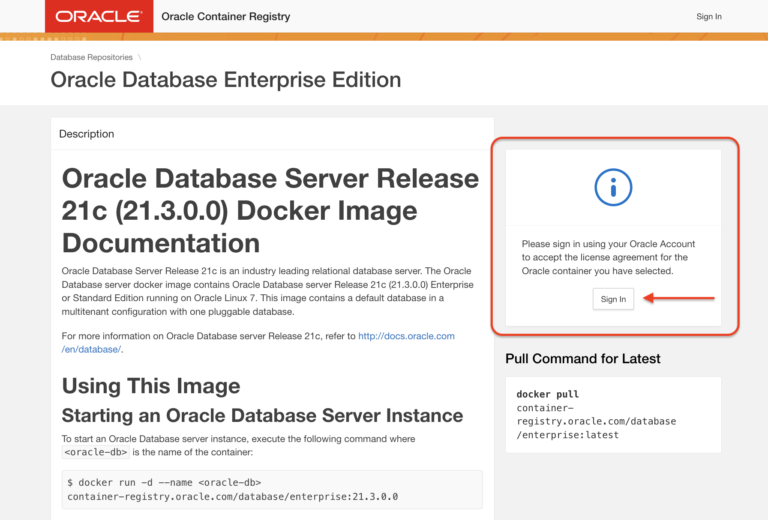Open Sign In link in top header
This screenshot has width=768, height=520.
pyautogui.click(x=708, y=17)
